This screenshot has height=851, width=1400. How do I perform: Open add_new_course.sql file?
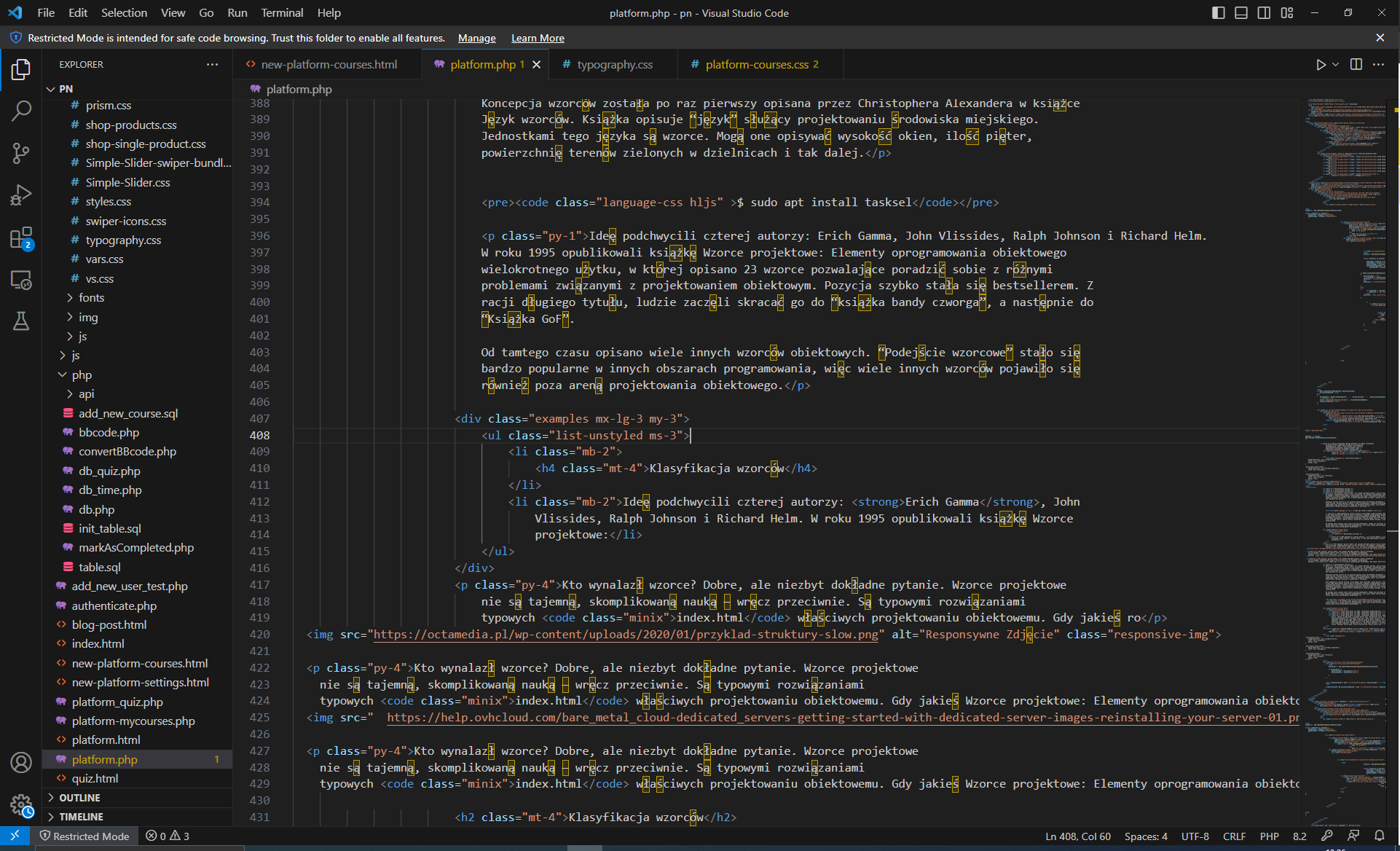(128, 413)
